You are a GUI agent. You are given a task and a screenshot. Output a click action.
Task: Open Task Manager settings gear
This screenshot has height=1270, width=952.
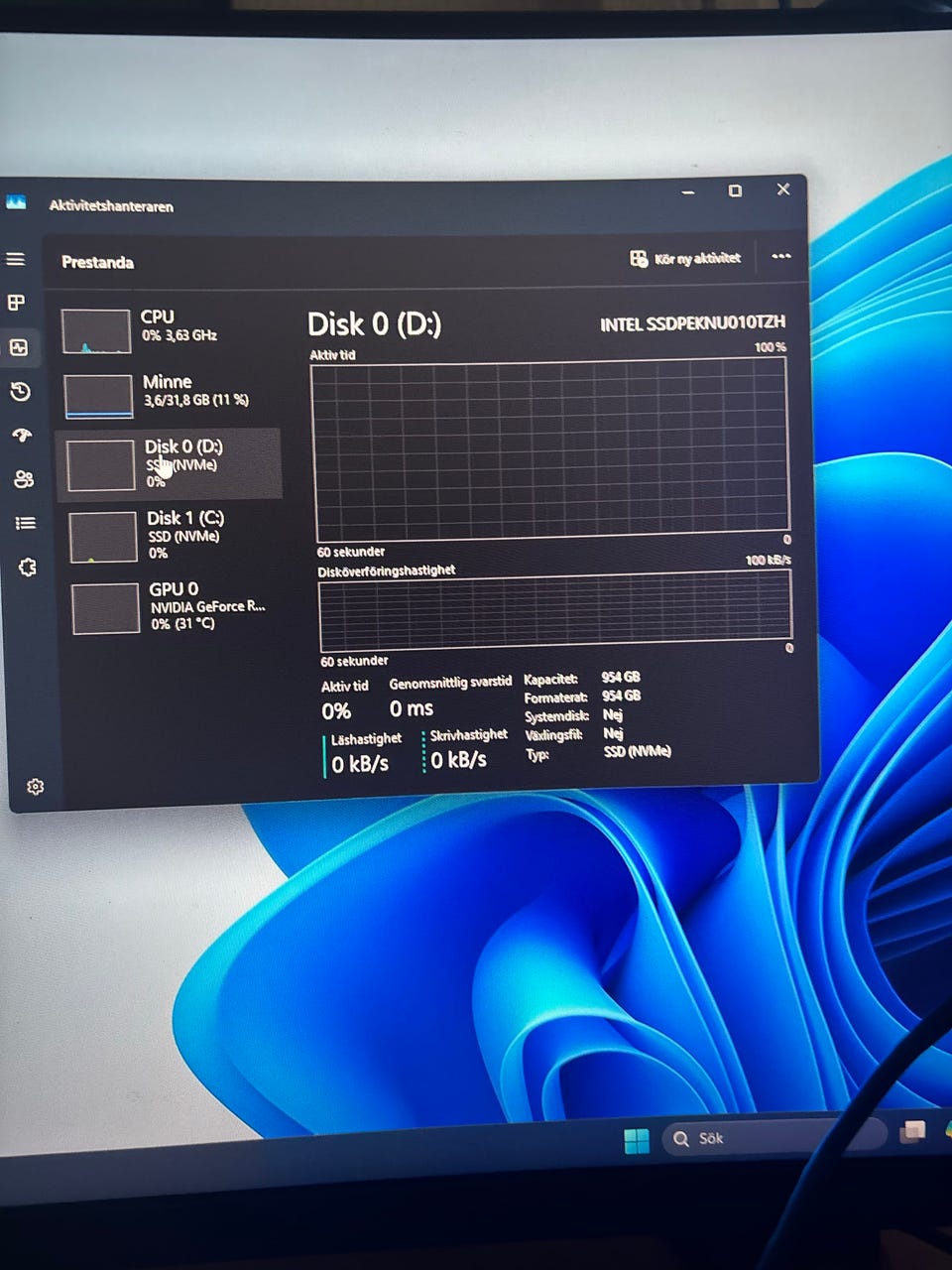click(x=36, y=787)
